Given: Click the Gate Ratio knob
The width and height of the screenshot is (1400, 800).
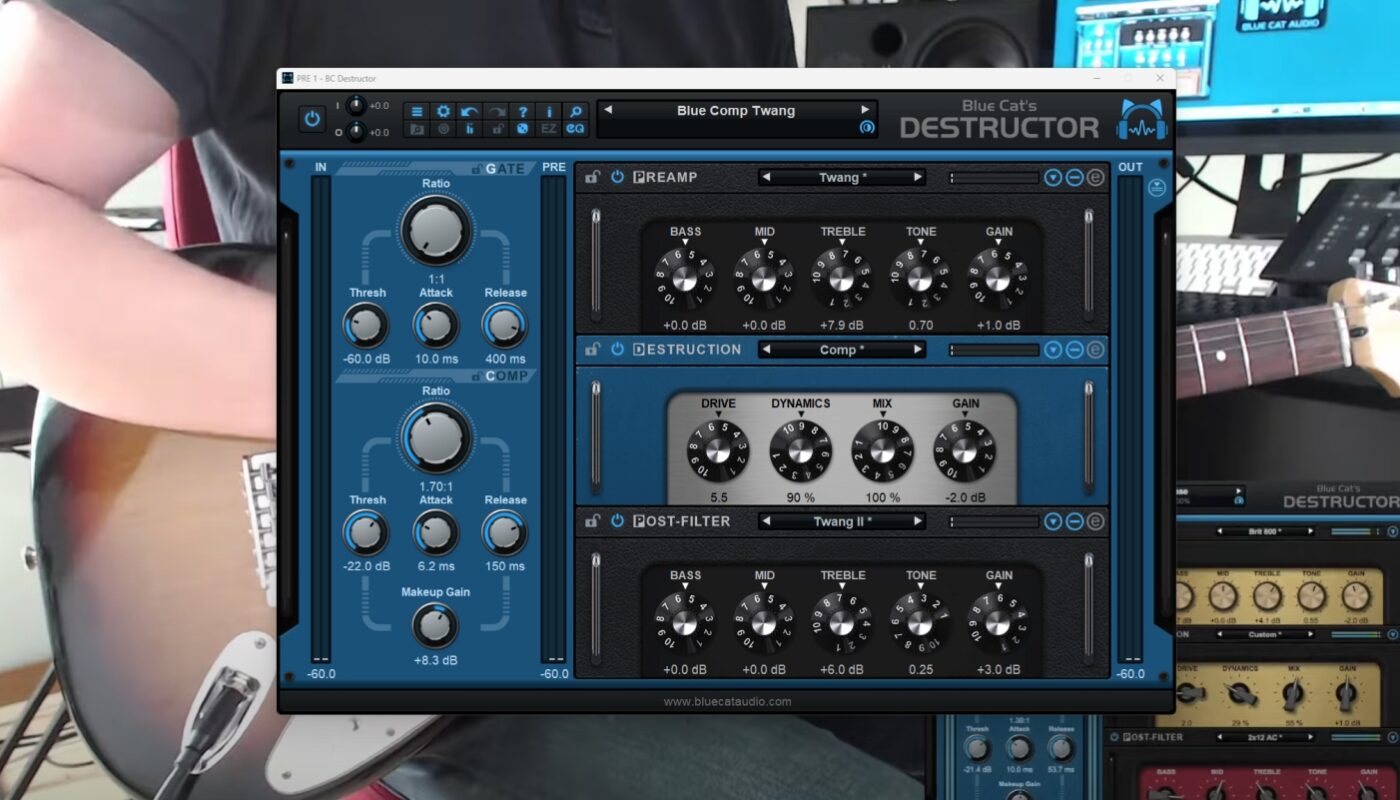Looking at the screenshot, I should (436, 230).
